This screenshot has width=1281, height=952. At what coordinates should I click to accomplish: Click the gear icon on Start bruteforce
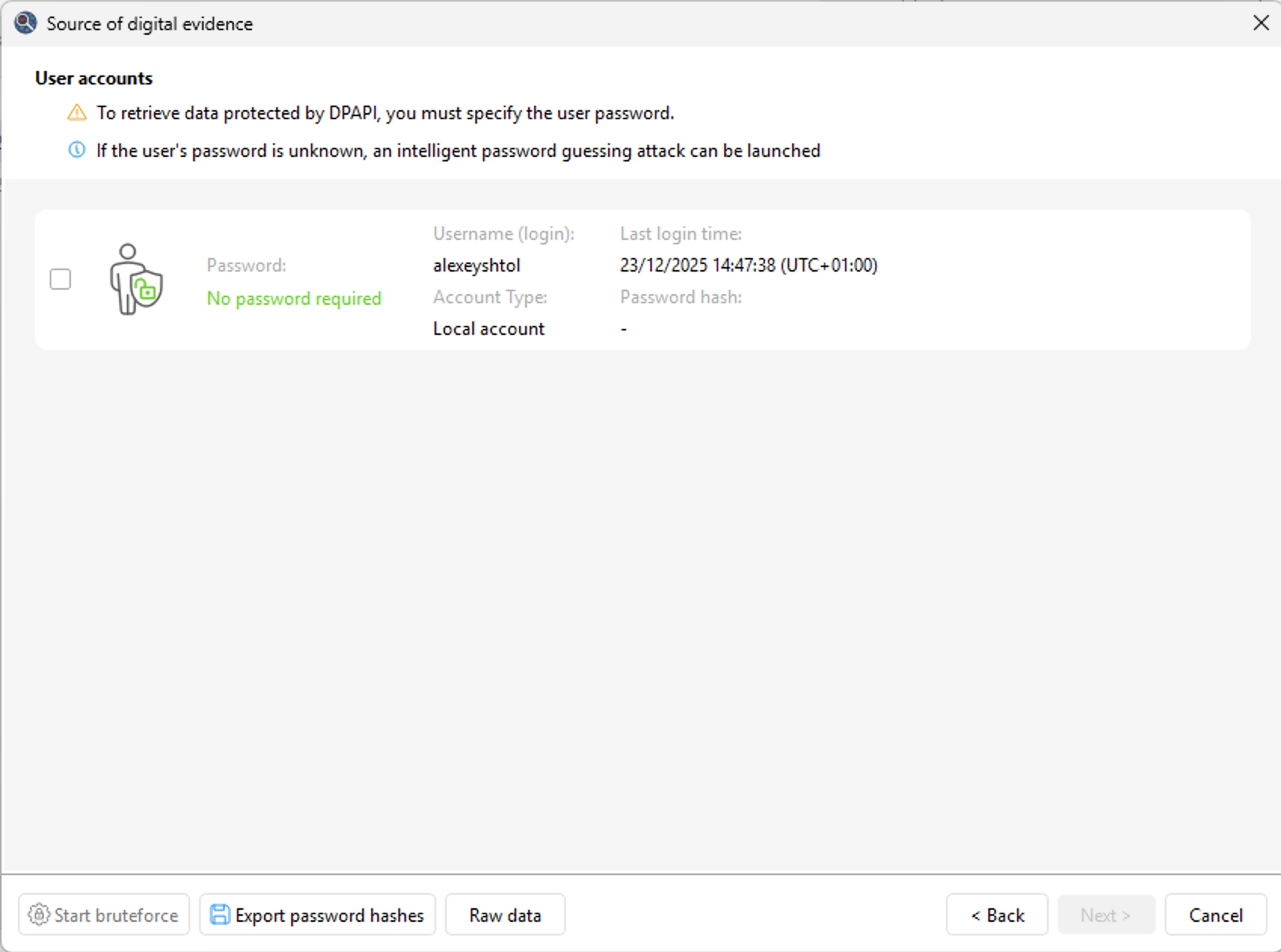(38, 914)
